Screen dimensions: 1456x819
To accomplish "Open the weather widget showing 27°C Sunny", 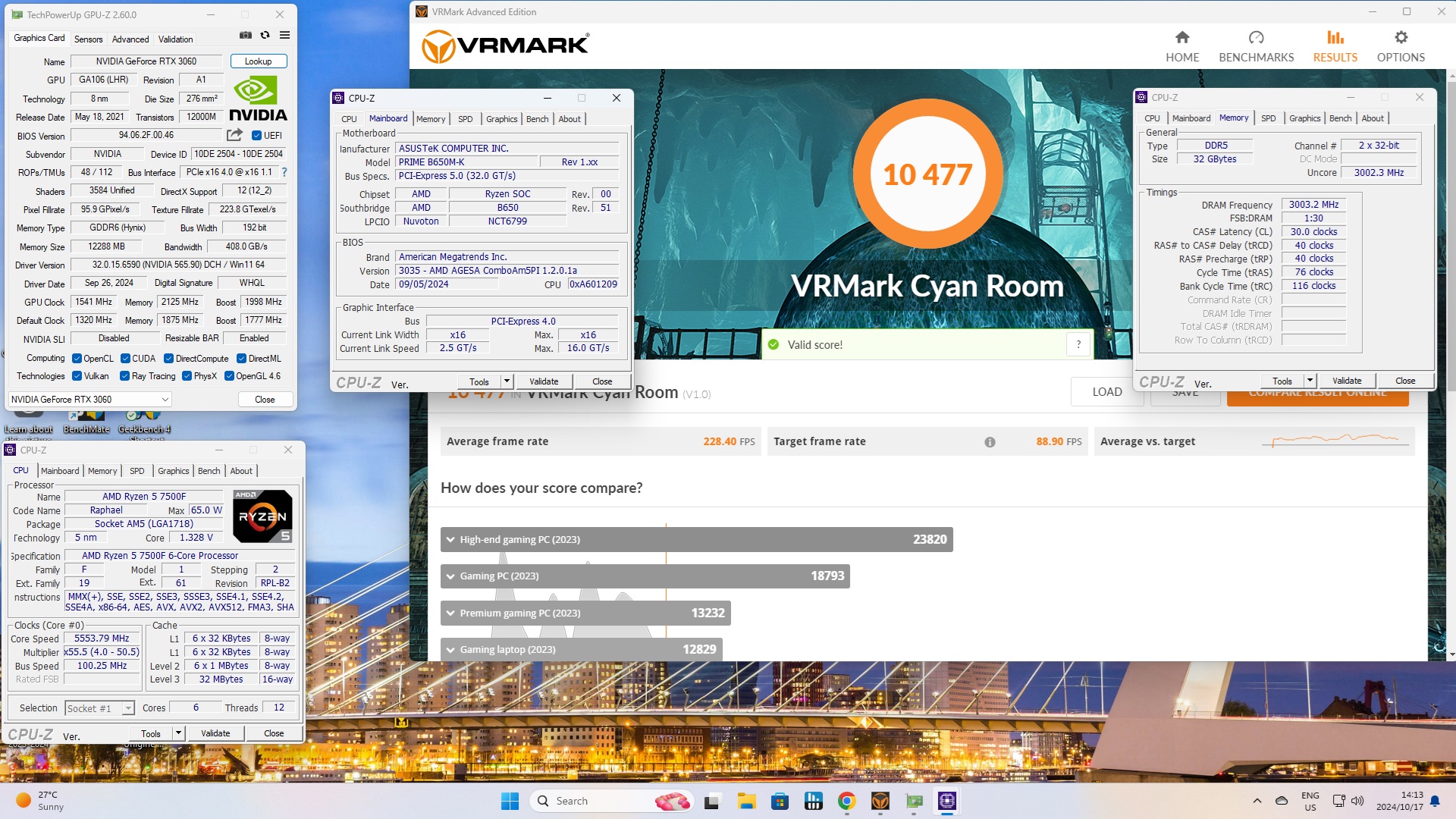I will [x=41, y=801].
